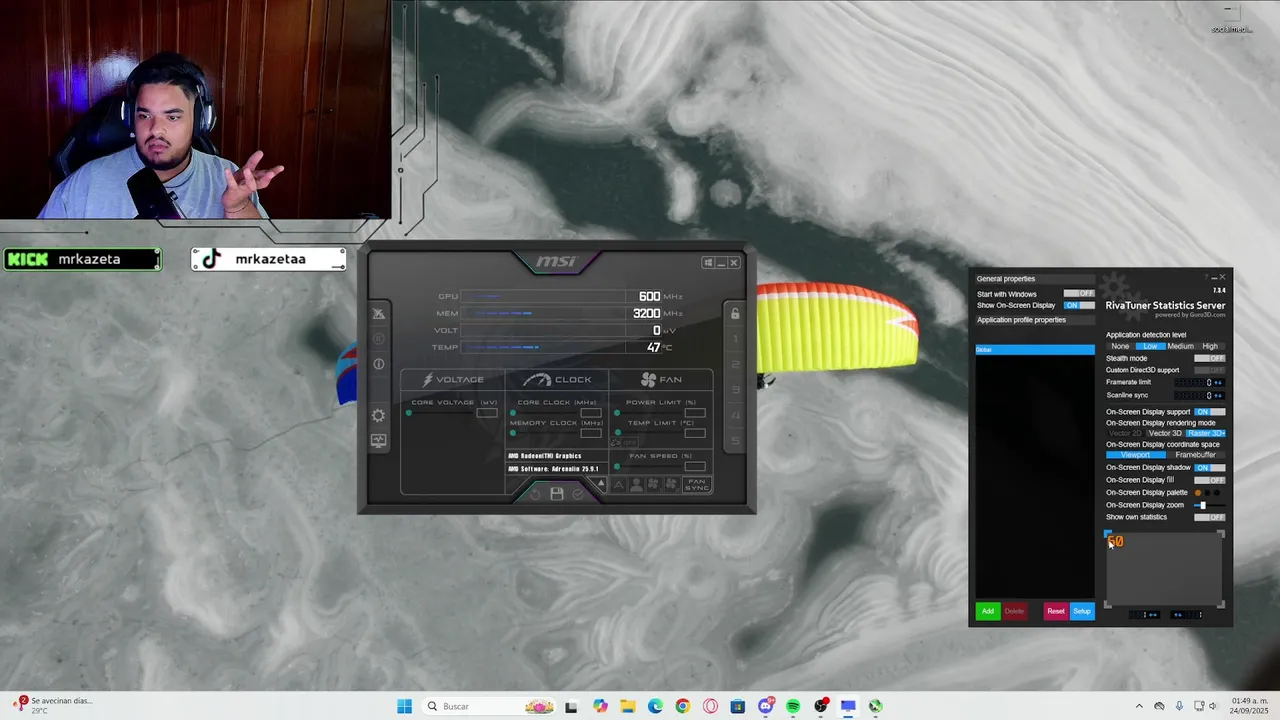Click the Memory Clock value field
The image size is (1280, 720).
pyautogui.click(x=591, y=433)
